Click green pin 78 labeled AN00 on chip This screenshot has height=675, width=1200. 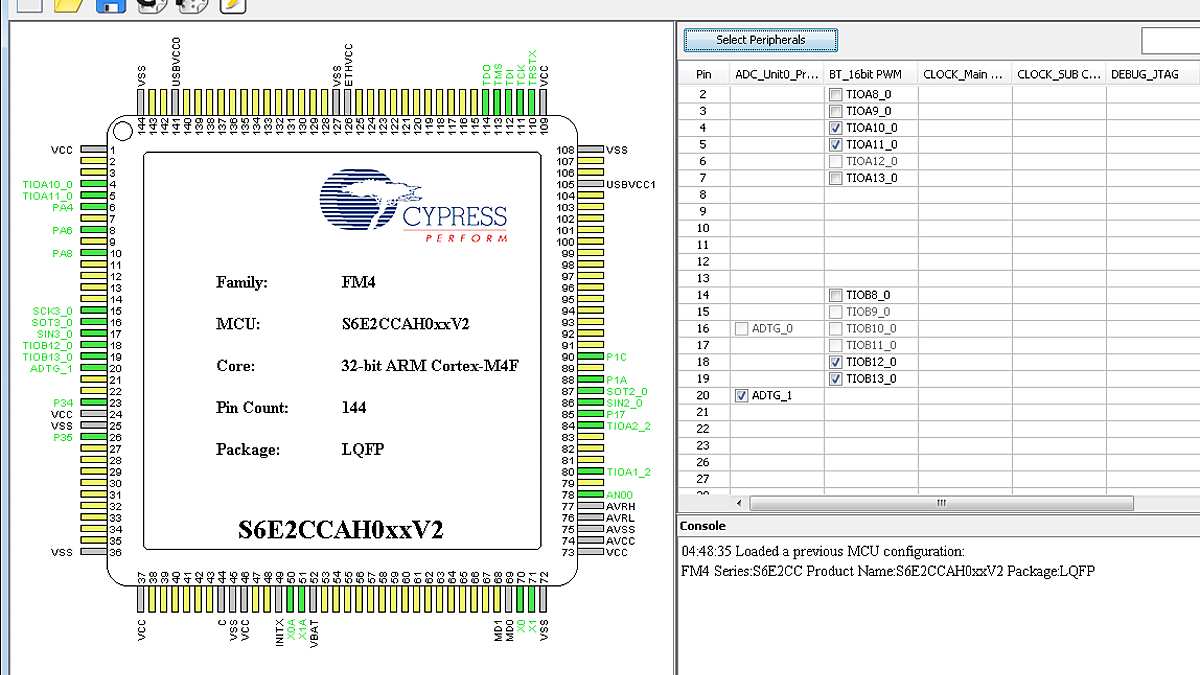(x=590, y=495)
